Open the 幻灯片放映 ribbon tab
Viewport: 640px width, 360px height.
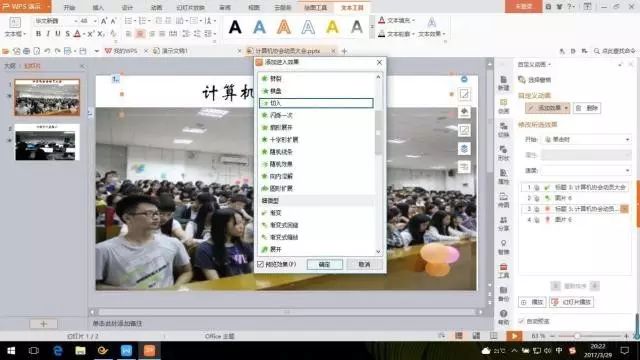click(191, 7)
